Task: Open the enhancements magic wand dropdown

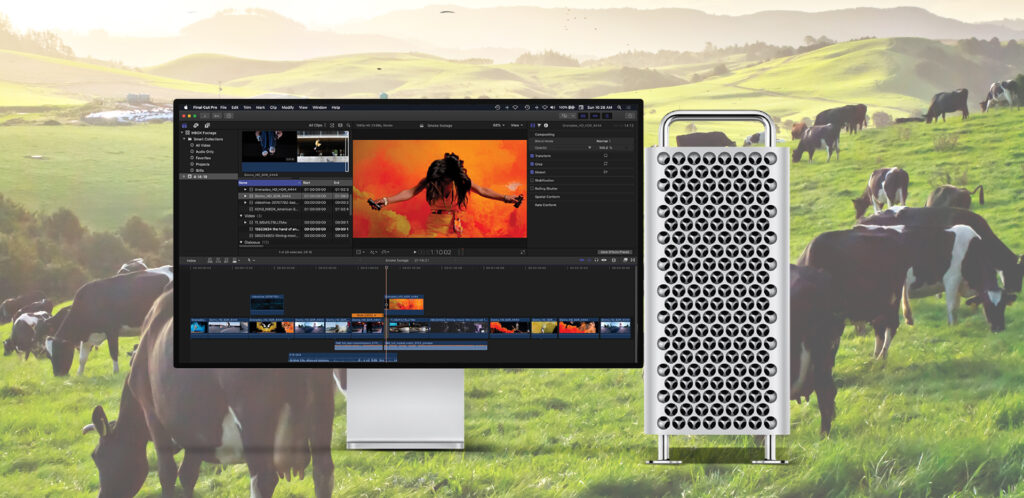Action: tap(374, 252)
